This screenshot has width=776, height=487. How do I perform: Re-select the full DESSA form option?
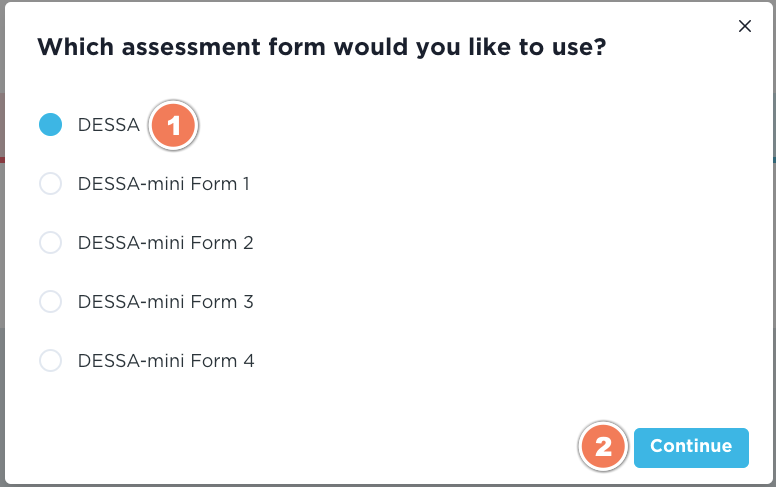pos(50,125)
